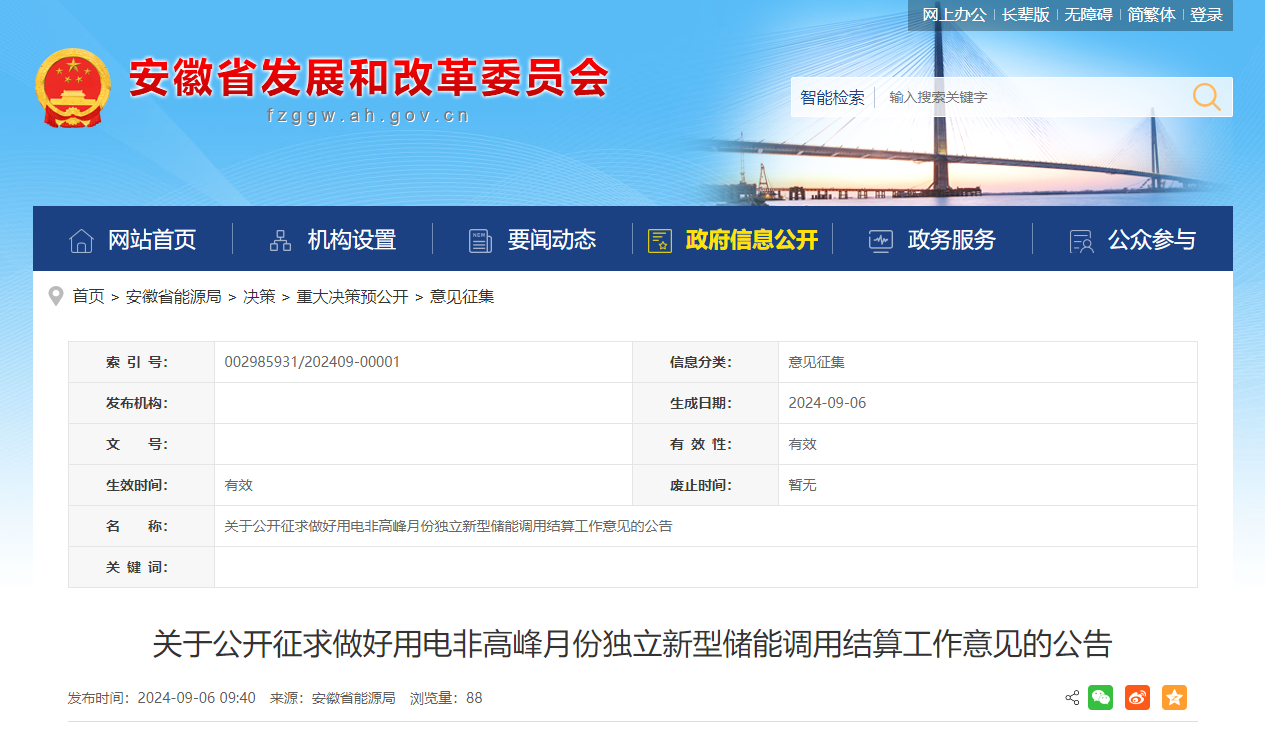Open the 公众参与 menu item
This screenshot has width=1265, height=749.
point(1152,240)
